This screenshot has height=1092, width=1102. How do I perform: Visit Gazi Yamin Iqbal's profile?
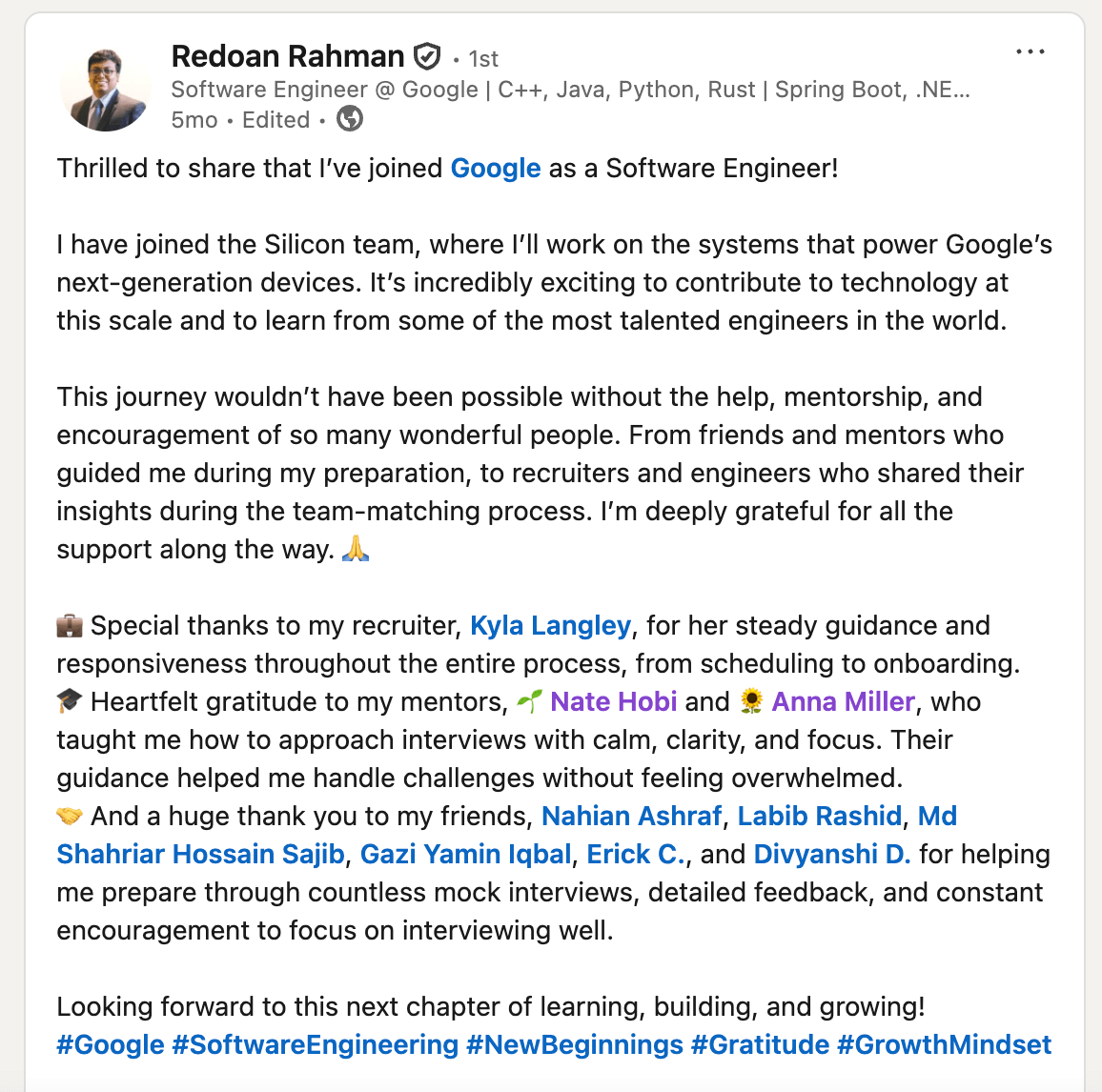pyautogui.click(x=466, y=855)
